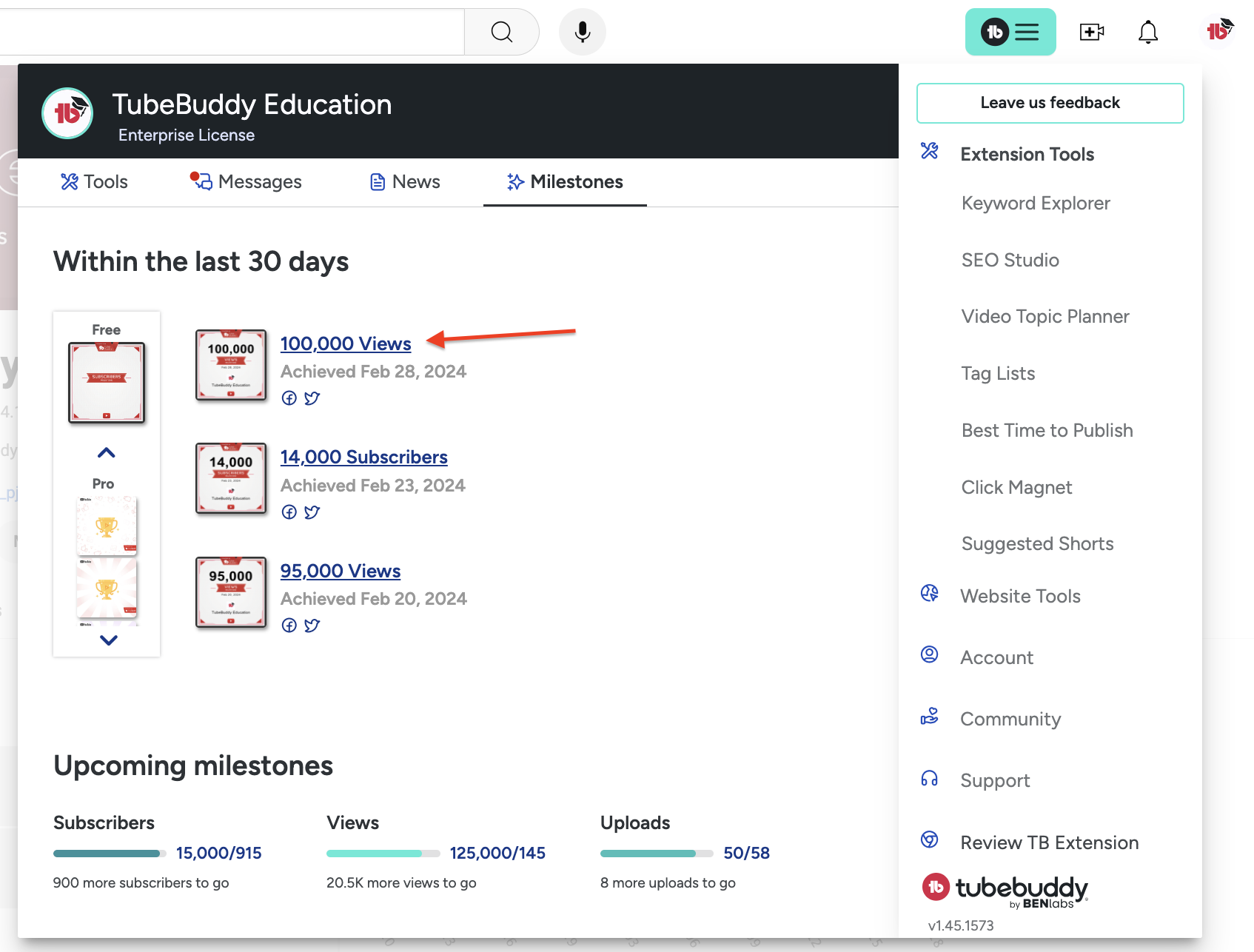
Task: Click the version number v1.45.1573
Action: coord(960,926)
